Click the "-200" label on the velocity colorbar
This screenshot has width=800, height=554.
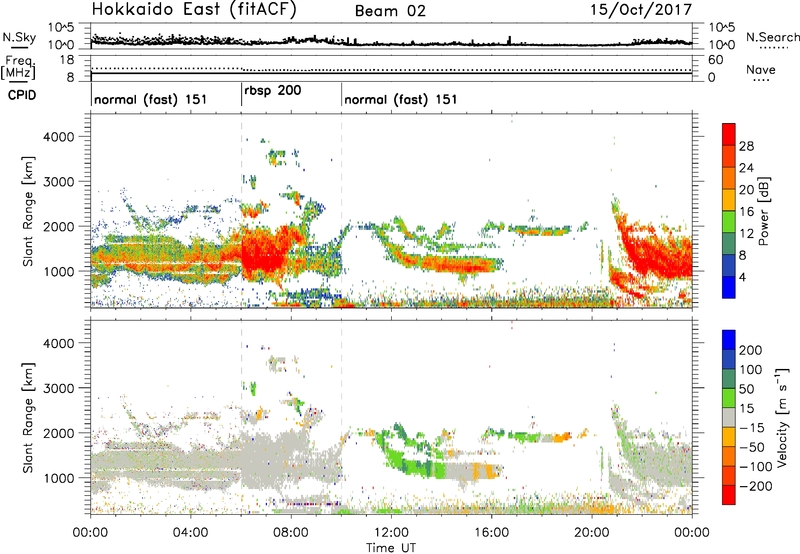[x=756, y=486]
